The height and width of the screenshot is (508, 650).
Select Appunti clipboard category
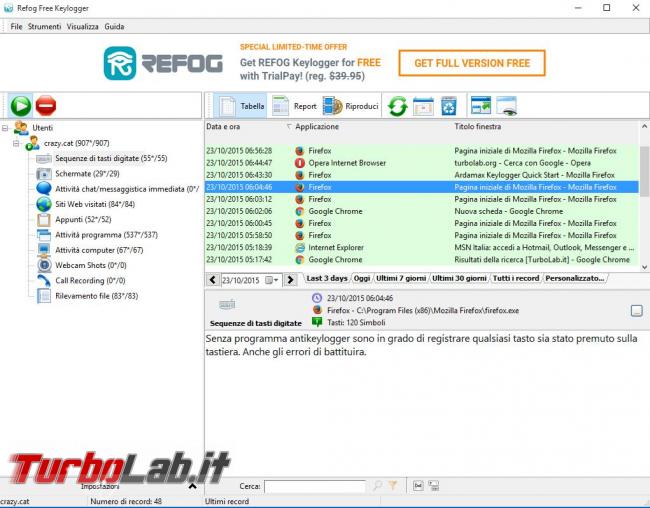pos(83,219)
